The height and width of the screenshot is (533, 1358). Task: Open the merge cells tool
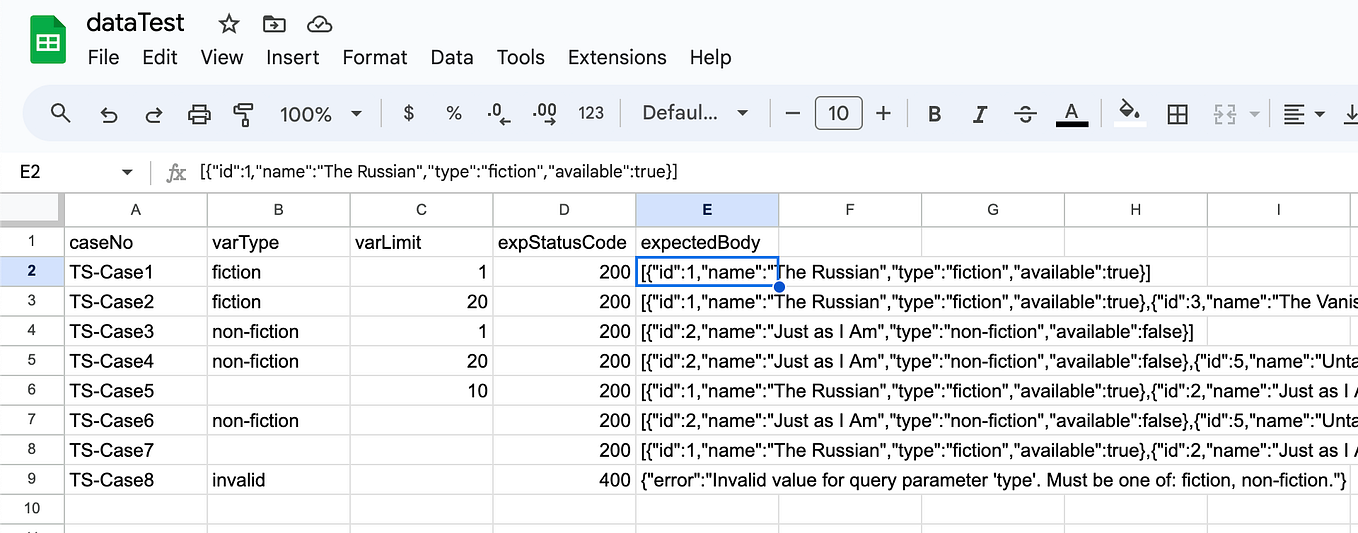pyautogui.click(x=1226, y=114)
